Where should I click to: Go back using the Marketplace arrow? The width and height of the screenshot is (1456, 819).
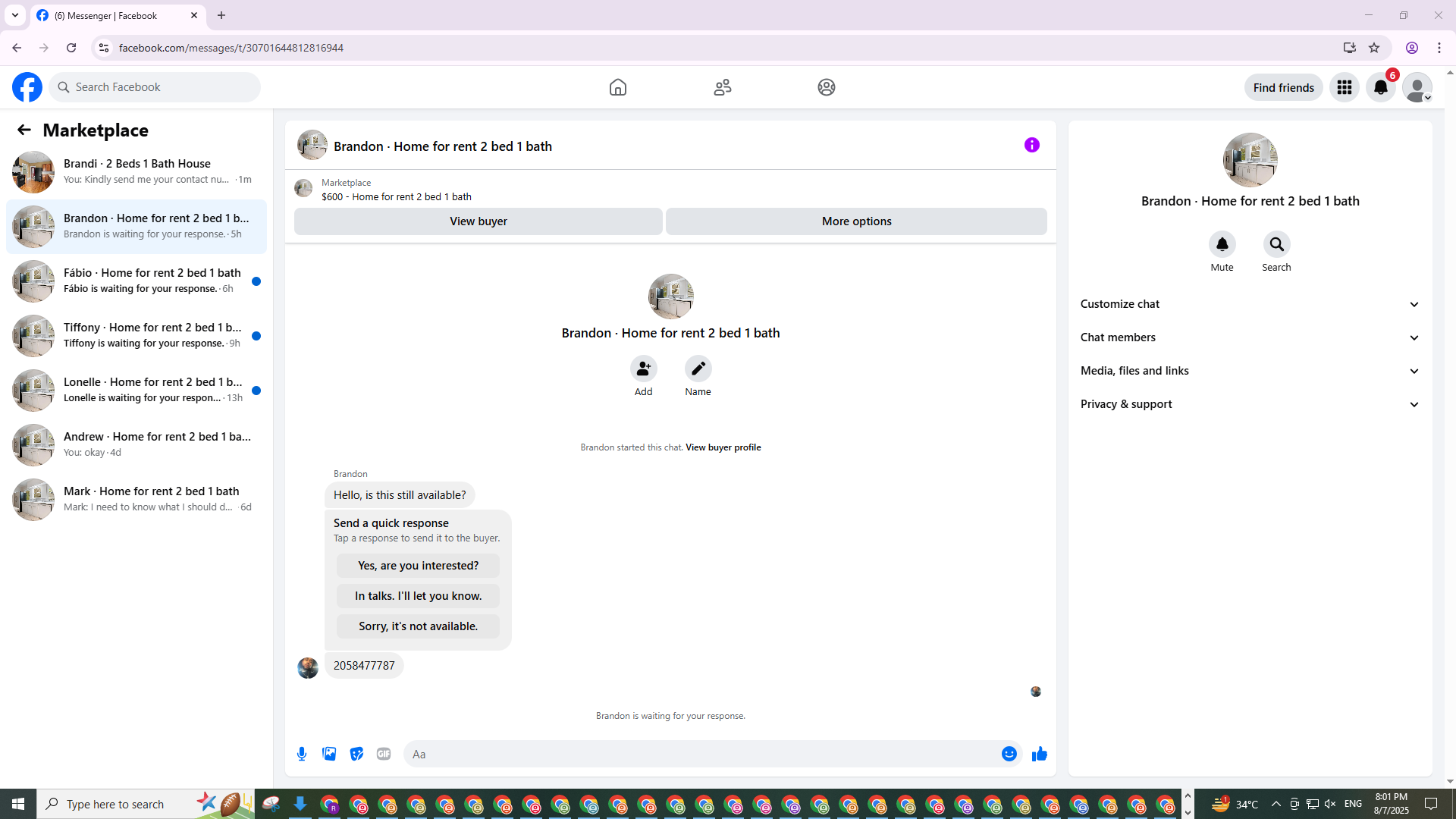(24, 130)
